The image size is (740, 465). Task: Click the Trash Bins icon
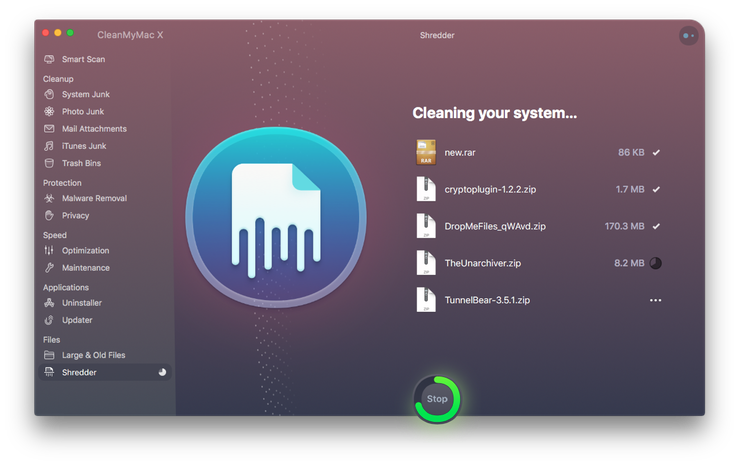click(x=49, y=163)
